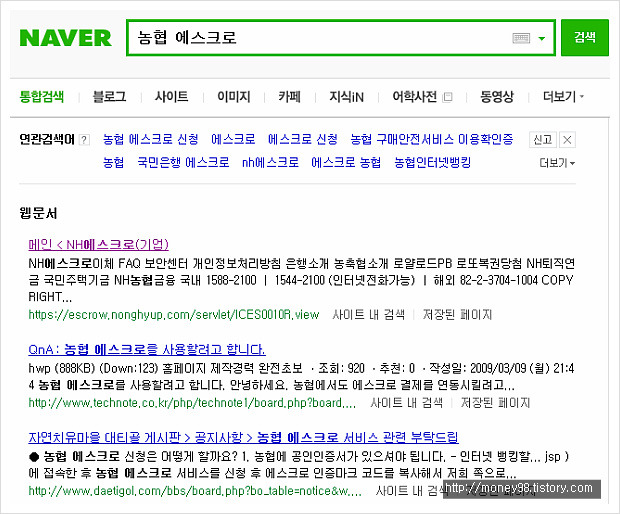Open related search 에스크로 신청
Image resolution: width=620 pixels, height=514 pixels.
pos(303,139)
